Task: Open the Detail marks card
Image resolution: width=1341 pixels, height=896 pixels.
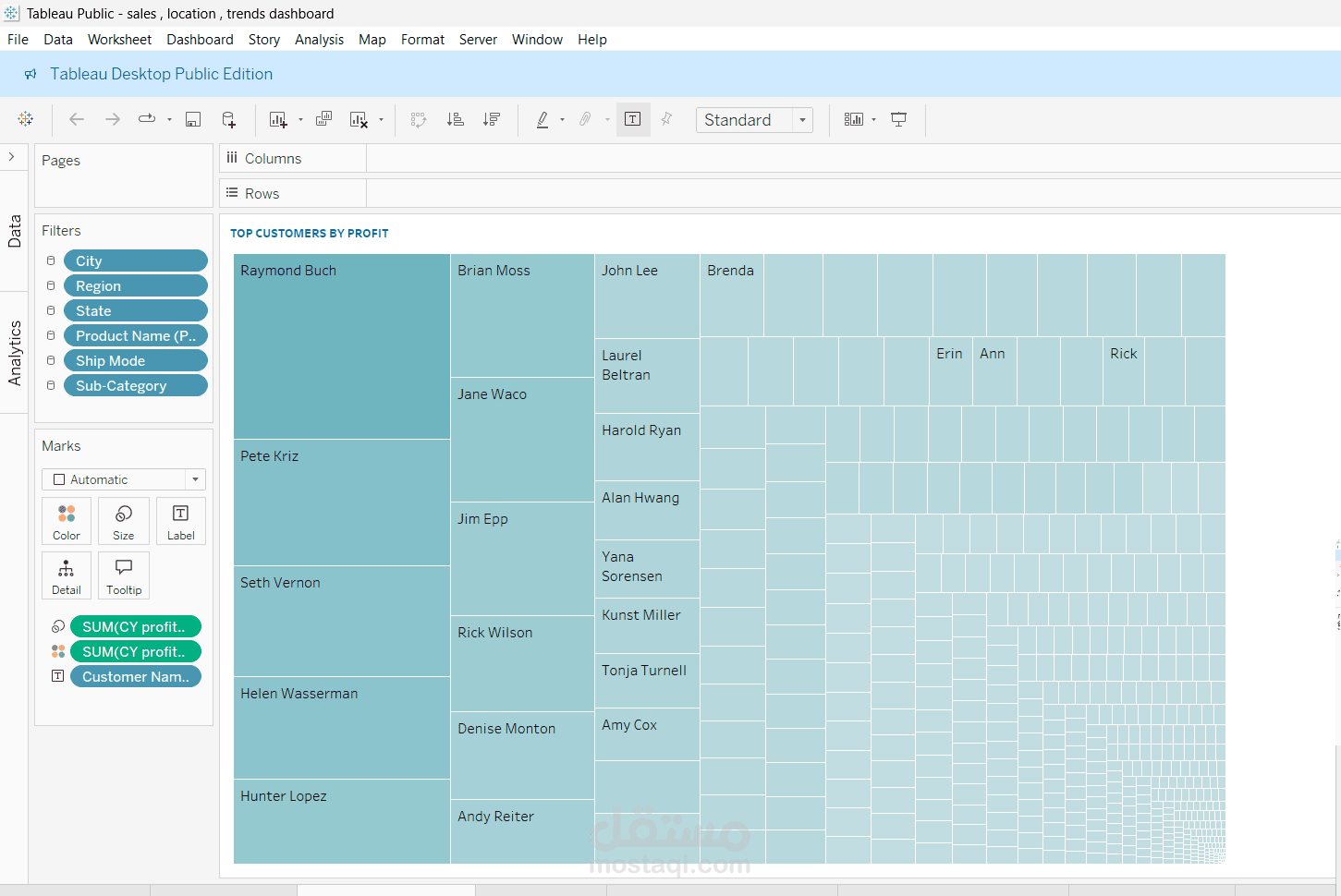Action: click(x=67, y=575)
